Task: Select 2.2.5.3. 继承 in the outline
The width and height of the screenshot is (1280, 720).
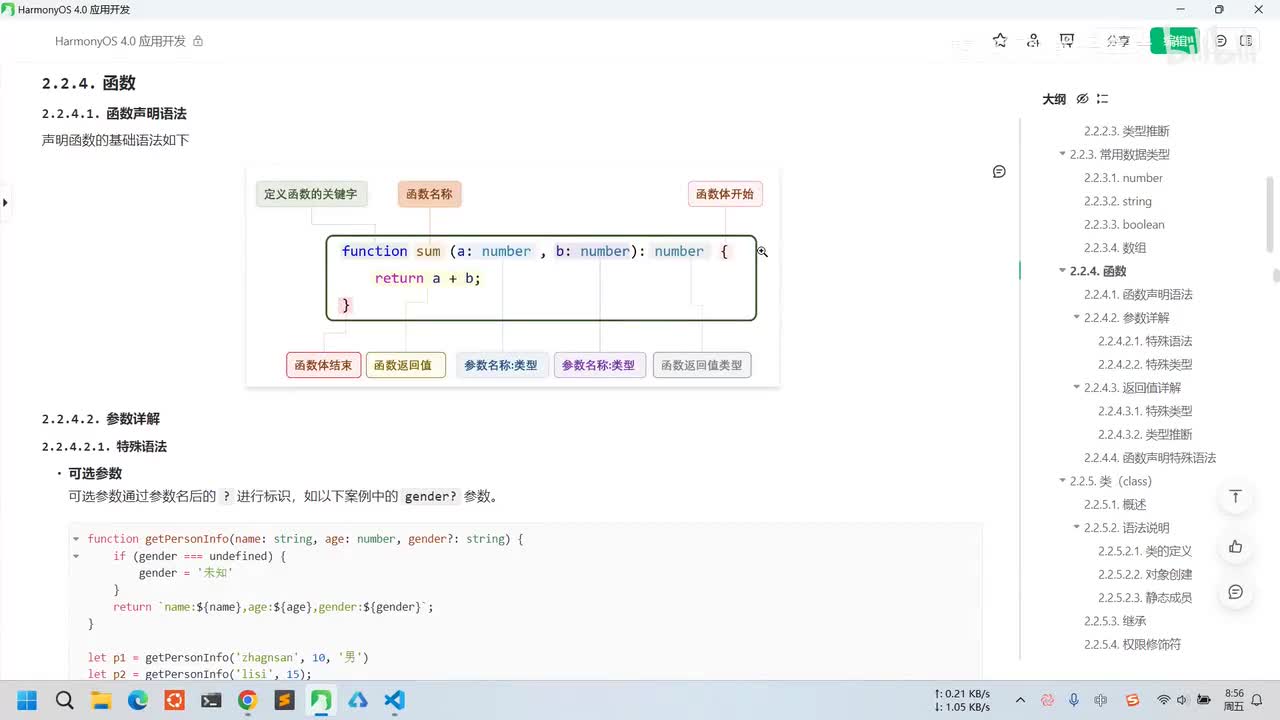Action: (x=1115, y=621)
